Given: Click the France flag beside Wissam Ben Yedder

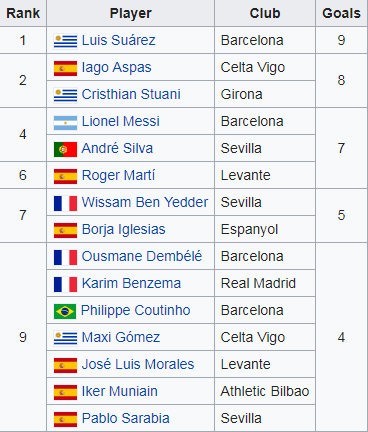Looking at the screenshot, I should 65,203.
